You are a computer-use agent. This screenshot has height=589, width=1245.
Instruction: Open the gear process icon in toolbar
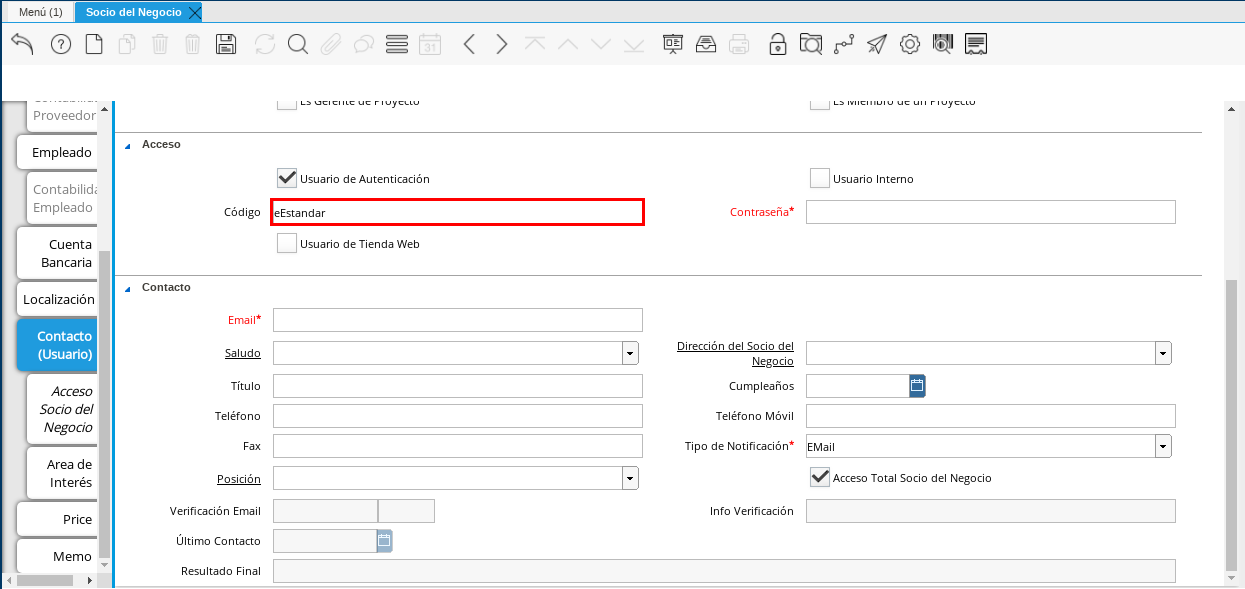point(909,44)
